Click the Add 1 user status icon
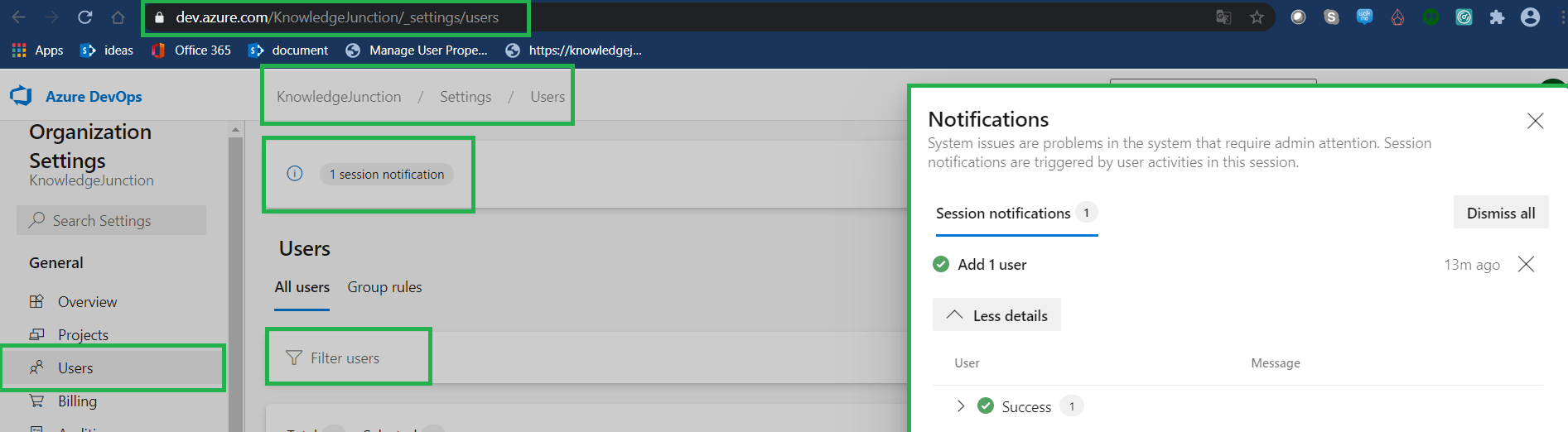This screenshot has width=1568, height=432. click(x=941, y=264)
